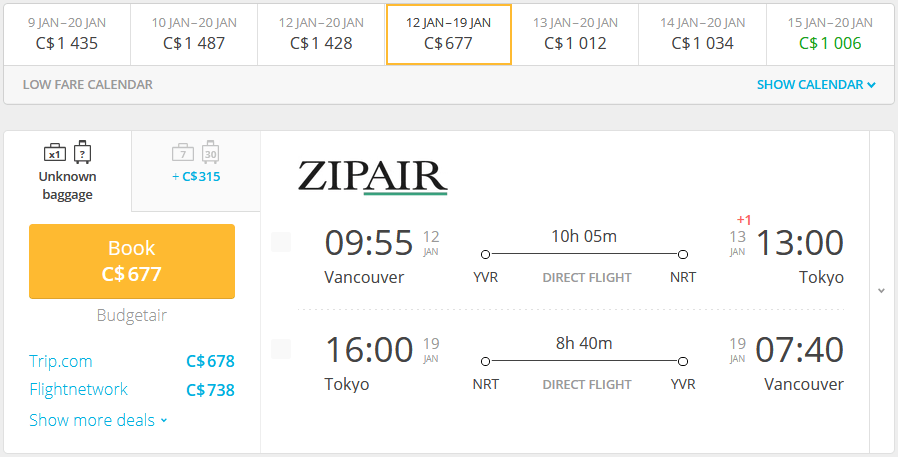
Task: Switch to the 13 Jan–20 Jan date tab
Action: (x=575, y=34)
